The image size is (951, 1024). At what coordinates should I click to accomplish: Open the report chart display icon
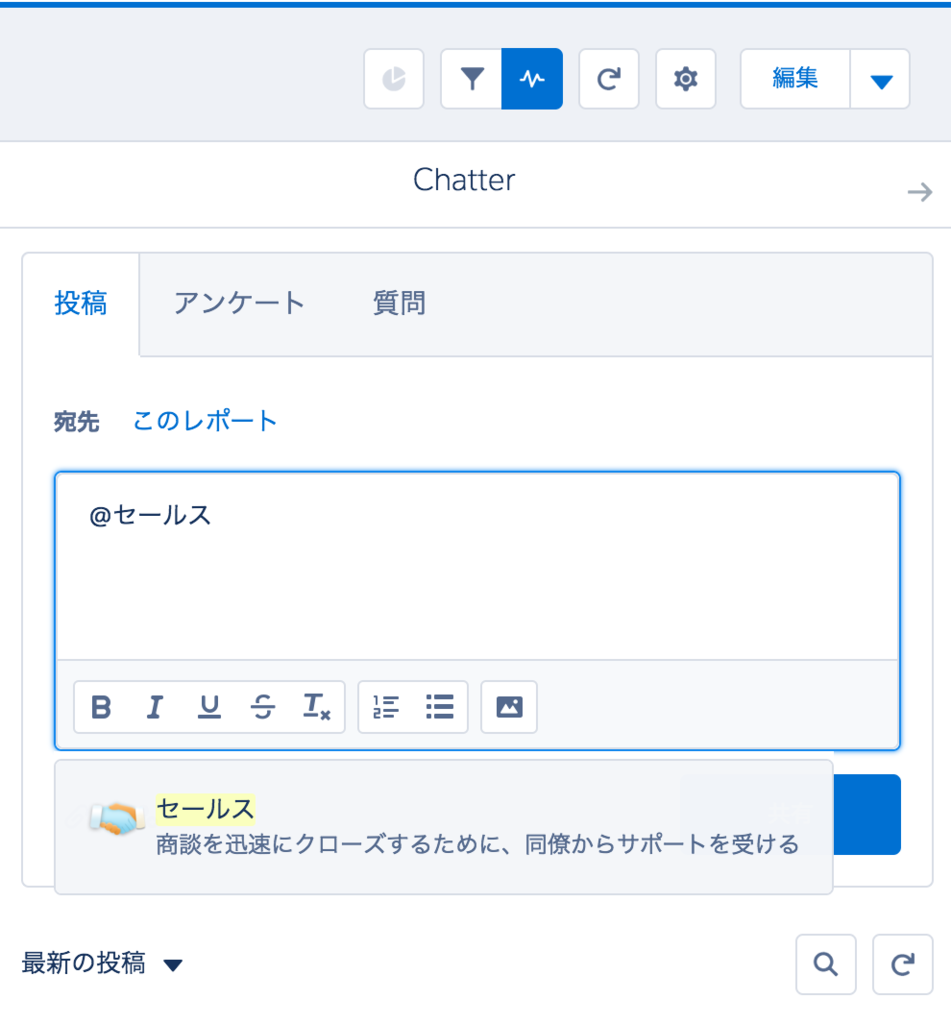(393, 78)
